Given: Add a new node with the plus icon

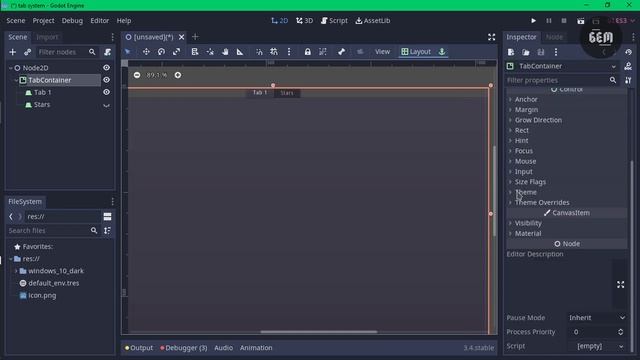Looking at the screenshot, I should 12,52.
